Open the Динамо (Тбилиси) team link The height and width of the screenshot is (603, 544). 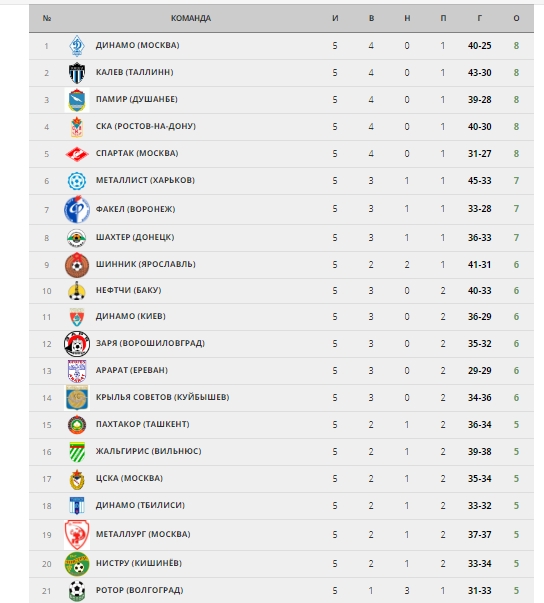point(140,505)
